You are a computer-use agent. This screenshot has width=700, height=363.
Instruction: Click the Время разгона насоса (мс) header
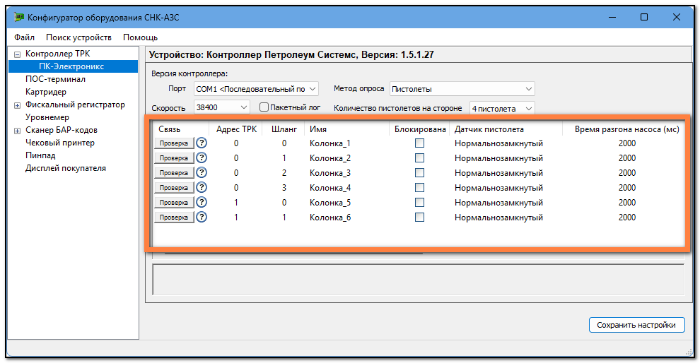click(627, 129)
